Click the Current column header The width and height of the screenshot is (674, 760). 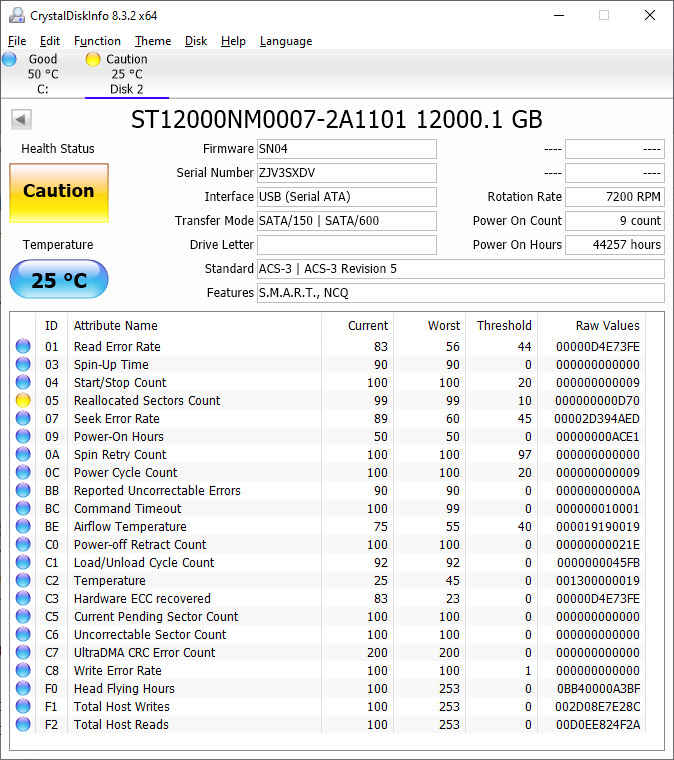click(x=368, y=326)
